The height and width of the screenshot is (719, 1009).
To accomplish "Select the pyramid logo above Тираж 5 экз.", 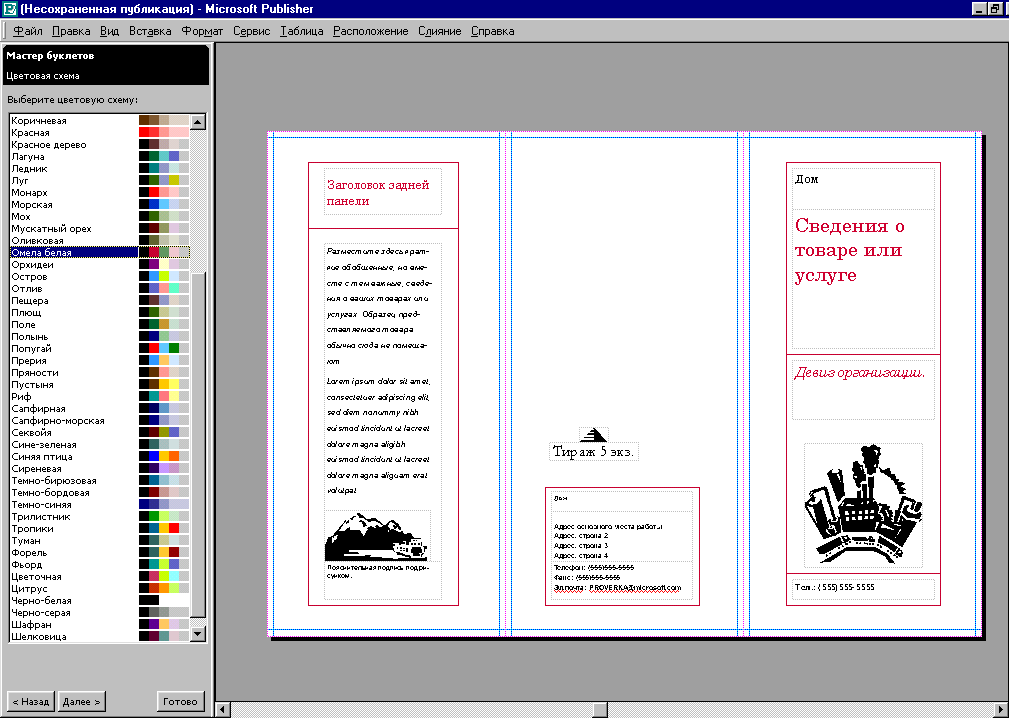I will click(x=594, y=434).
